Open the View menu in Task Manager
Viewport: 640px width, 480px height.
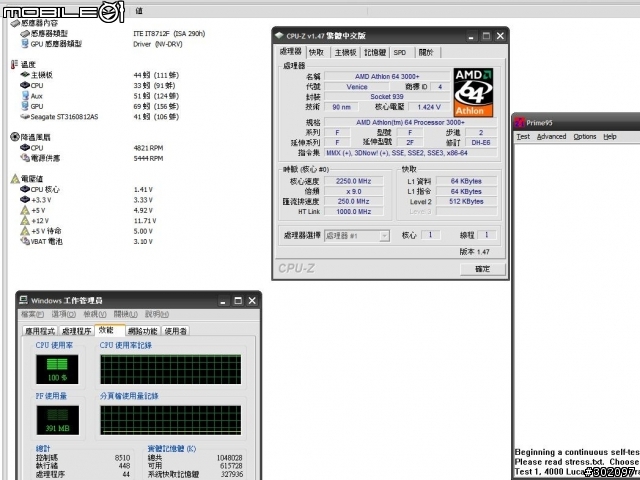[95, 314]
